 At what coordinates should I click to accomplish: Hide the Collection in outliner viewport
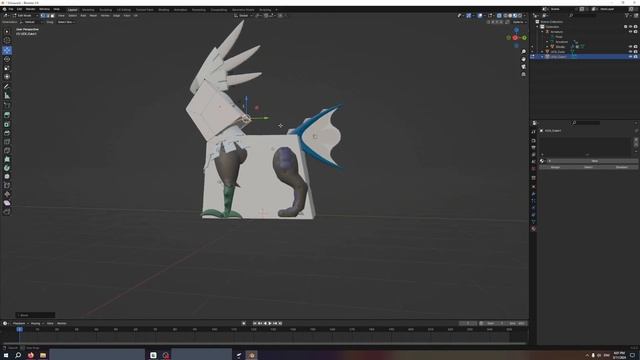(631, 27)
